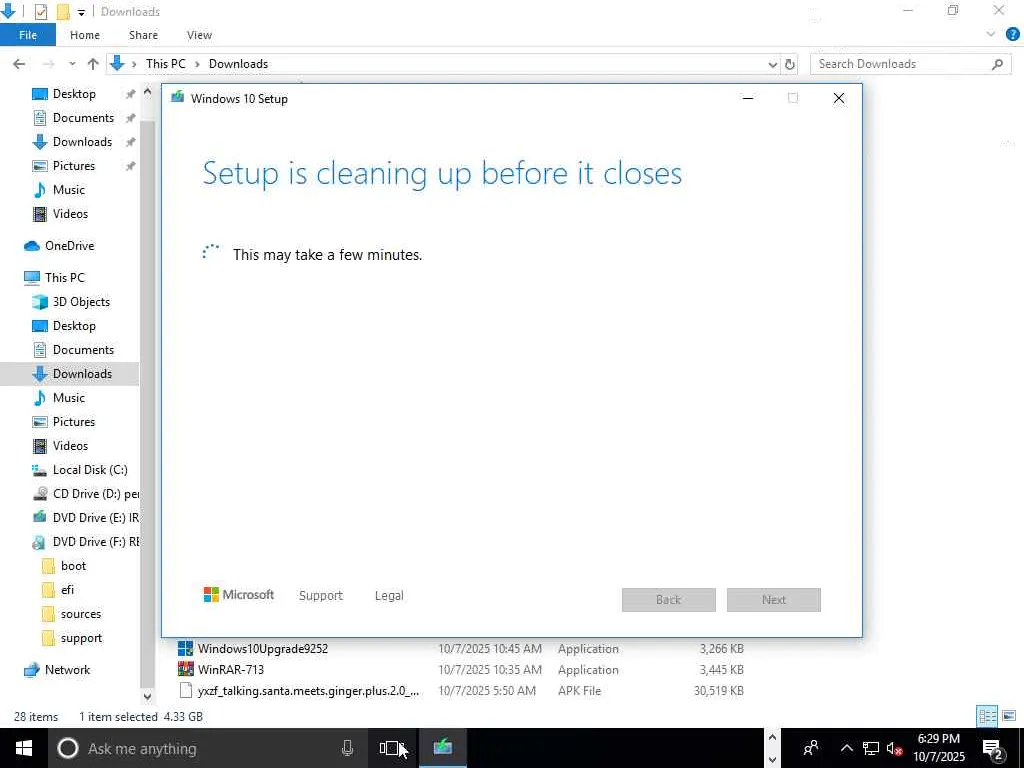Click the Up one level arrow
This screenshot has width=1024, height=768.
(x=93, y=64)
